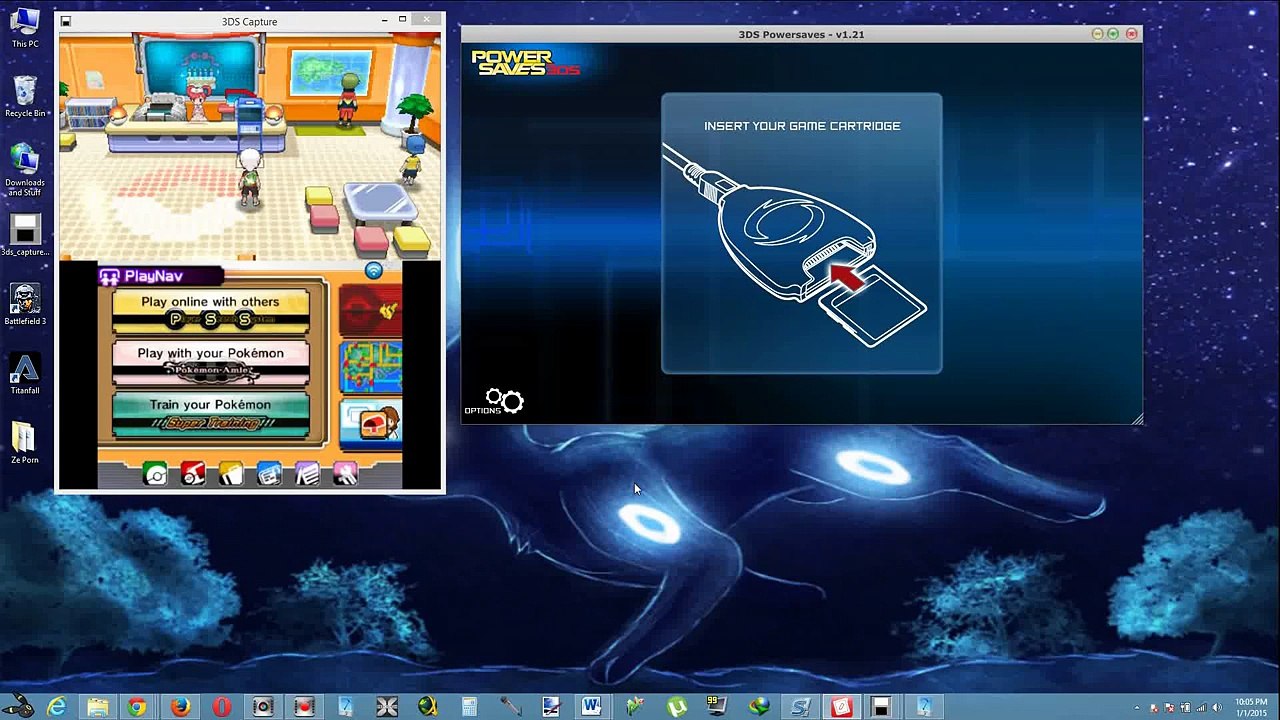Open This PC desktop icon
Screen dimensions: 1280x720
(x=25, y=28)
